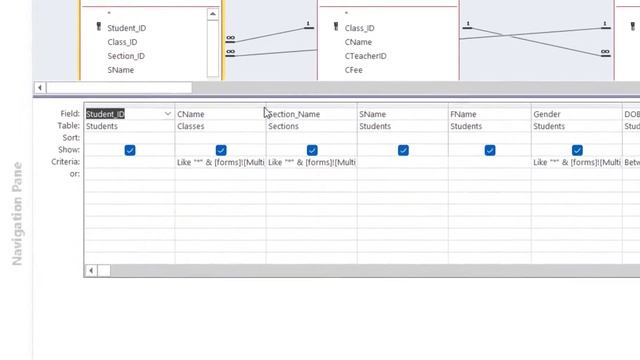Viewport: 640px width, 360px height.
Task: Expand the collapsed Navigation Pane
Action: point(17,213)
